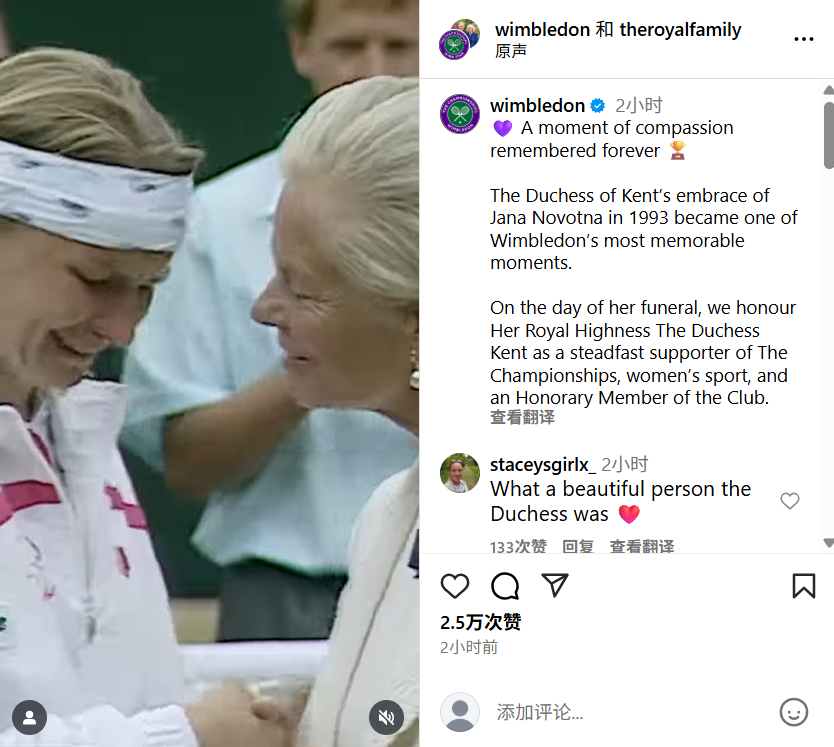Click the comments scrollbar down arrow
Screen dimensions: 834x747
pos(829,543)
